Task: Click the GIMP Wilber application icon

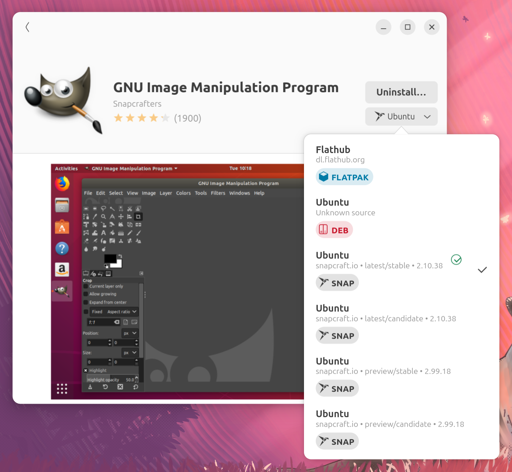Action: tap(63, 100)
